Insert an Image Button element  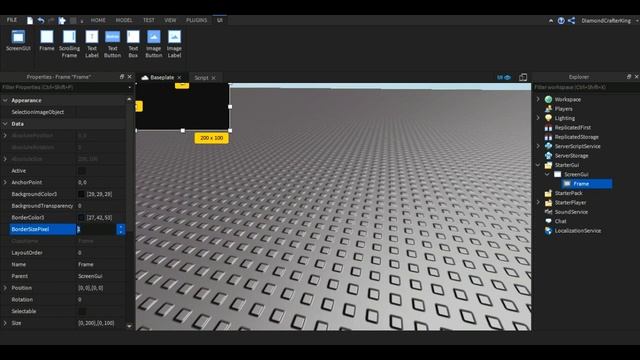(153, 44)
